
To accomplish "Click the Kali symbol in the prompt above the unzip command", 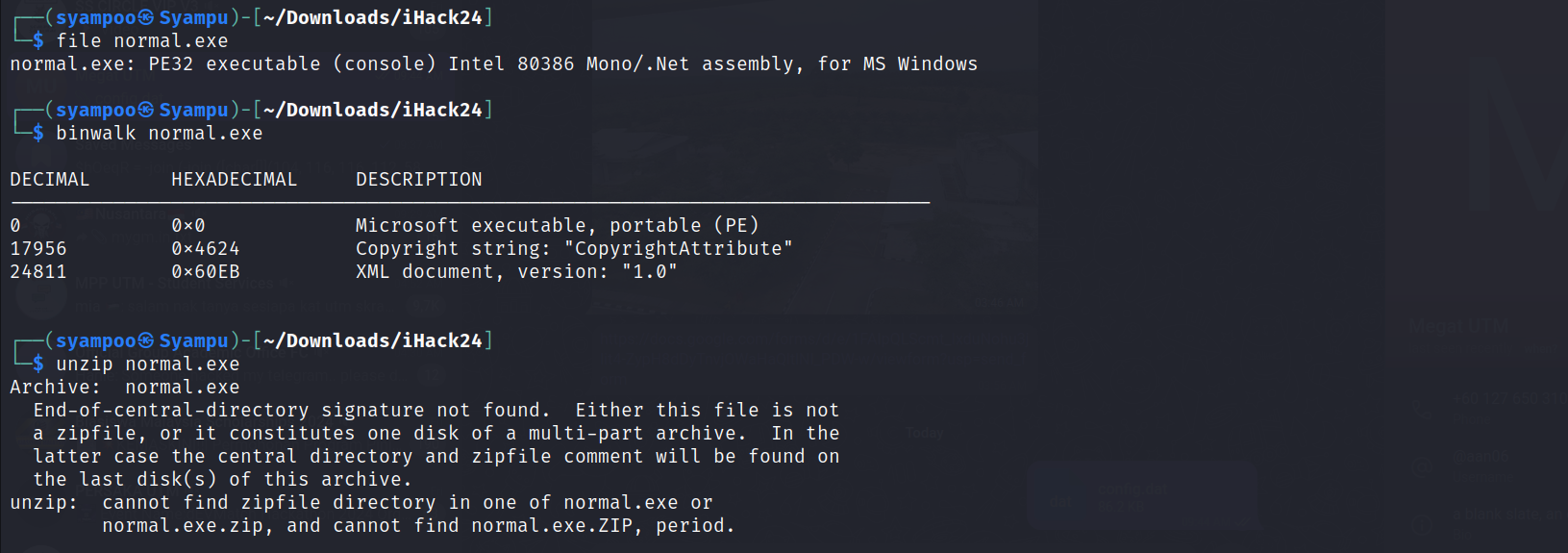I will click(146, 340).
